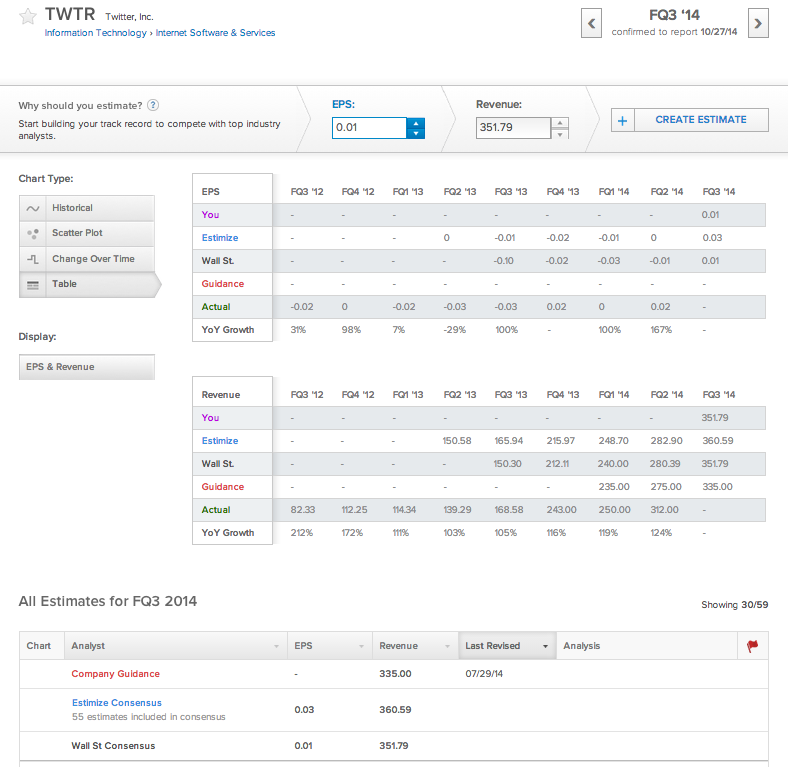
Task: Open the EPS & Revenue display dropdown
Action: pos(87,367)
